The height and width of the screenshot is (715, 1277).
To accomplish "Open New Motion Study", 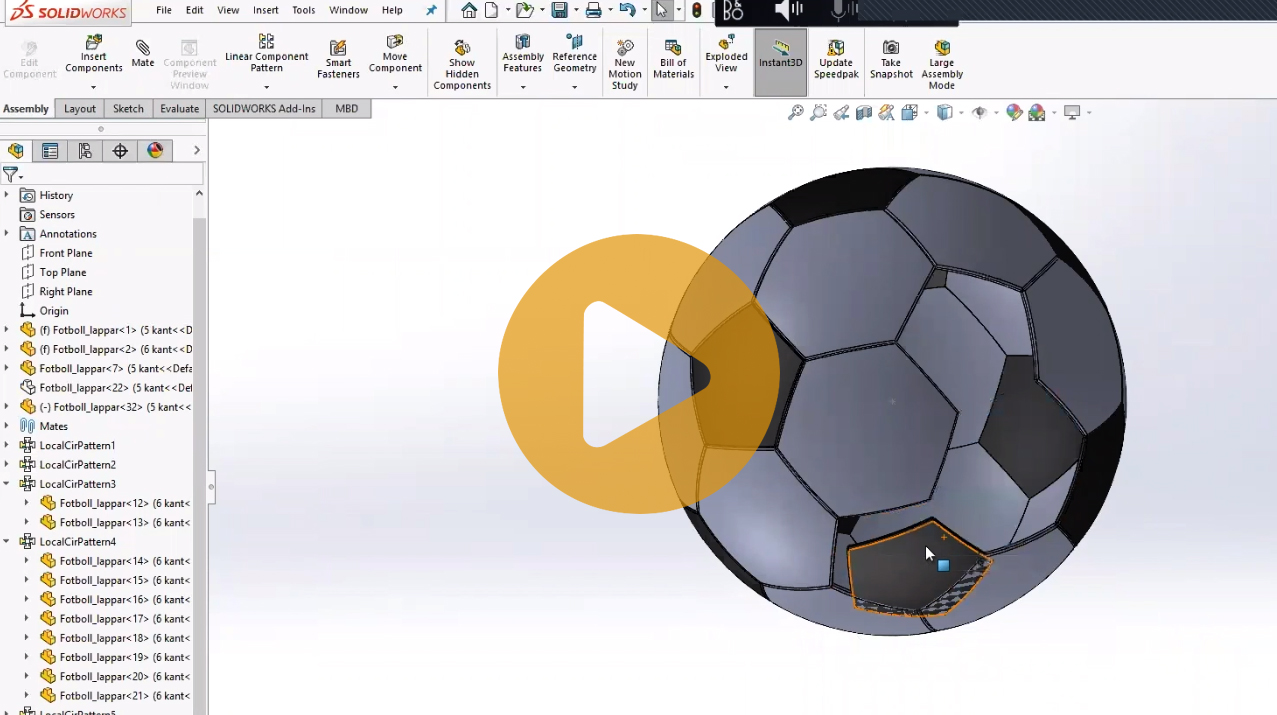I will click(625, 48).
